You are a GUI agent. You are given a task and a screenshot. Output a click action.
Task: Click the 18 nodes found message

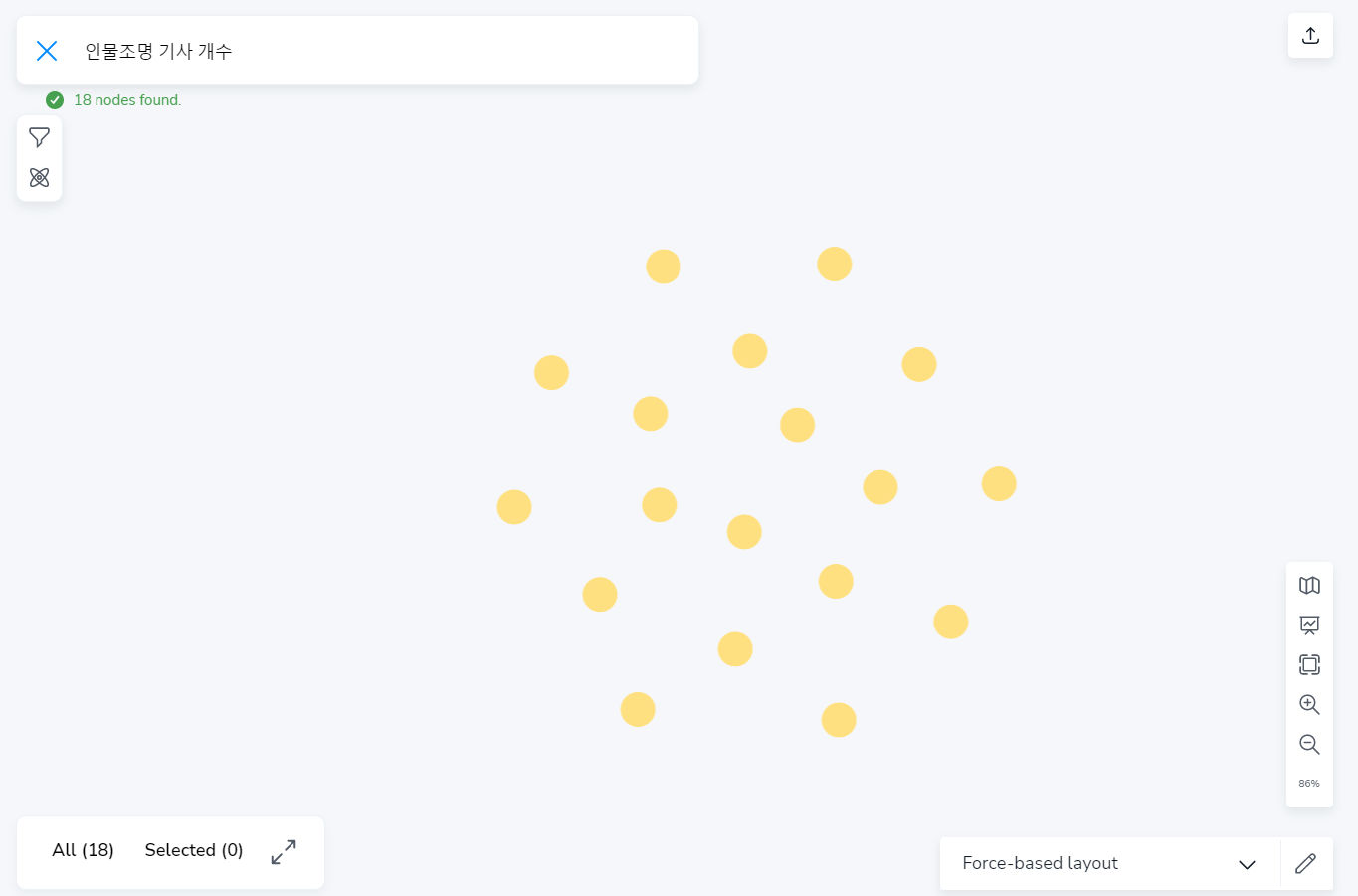point(127,100)
